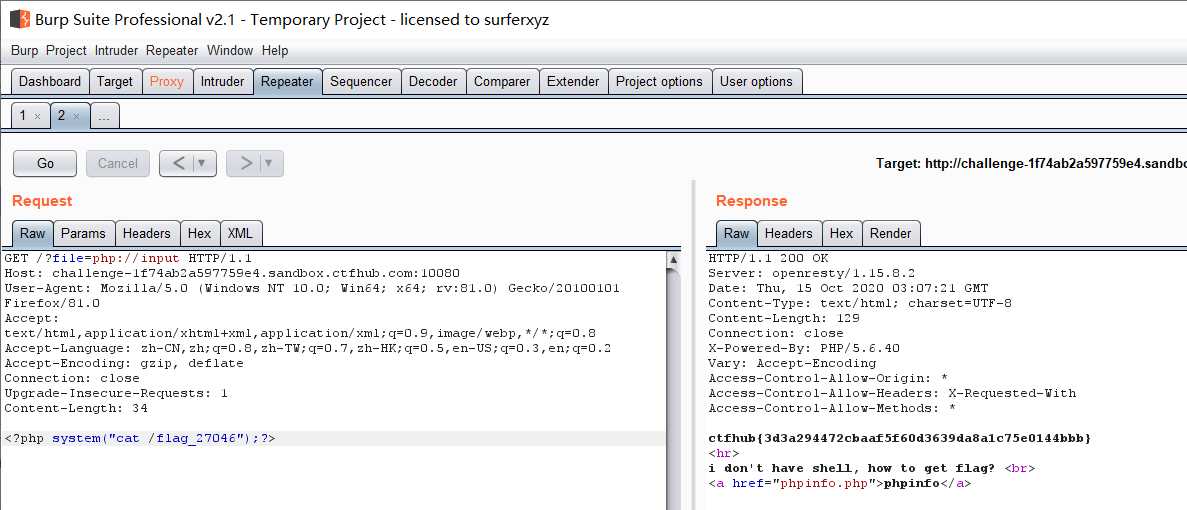
Task: Open the Project menu
Action: tap(67, 51)
